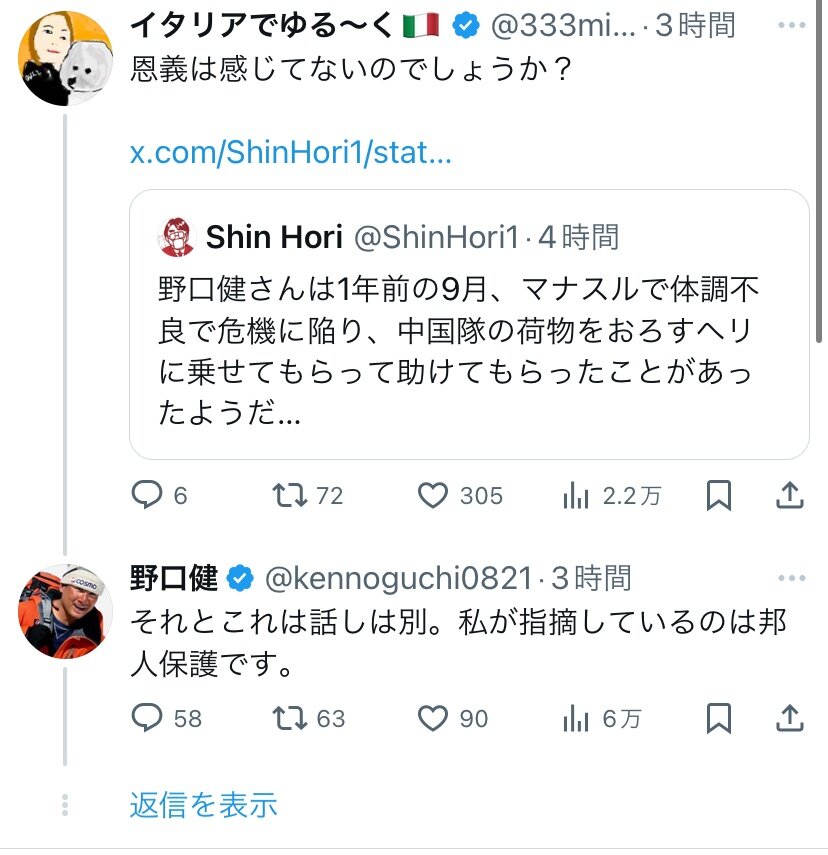Screen dimensions: 828x855
Task: Bookmark 野口健's reply
Action: coord(719,718)
